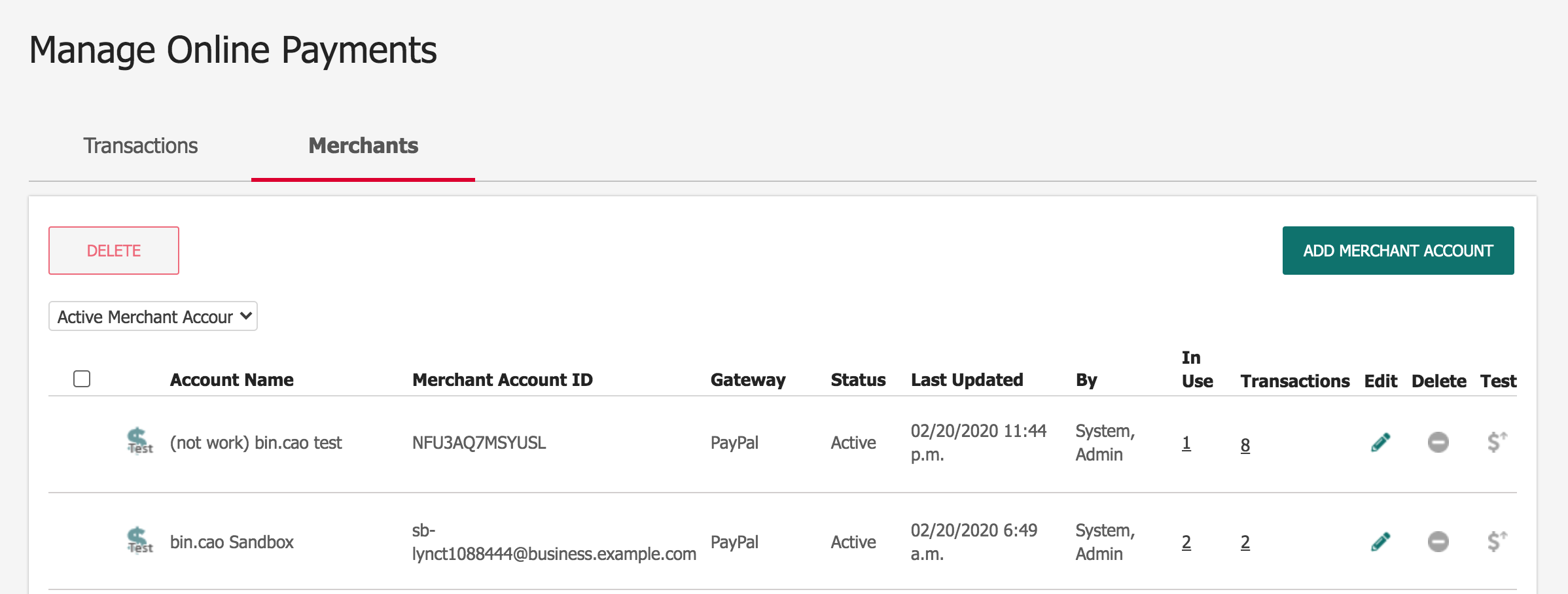Run a test payment for bin.cao Sandbox
The image size is (1568, 594).
1497,542
